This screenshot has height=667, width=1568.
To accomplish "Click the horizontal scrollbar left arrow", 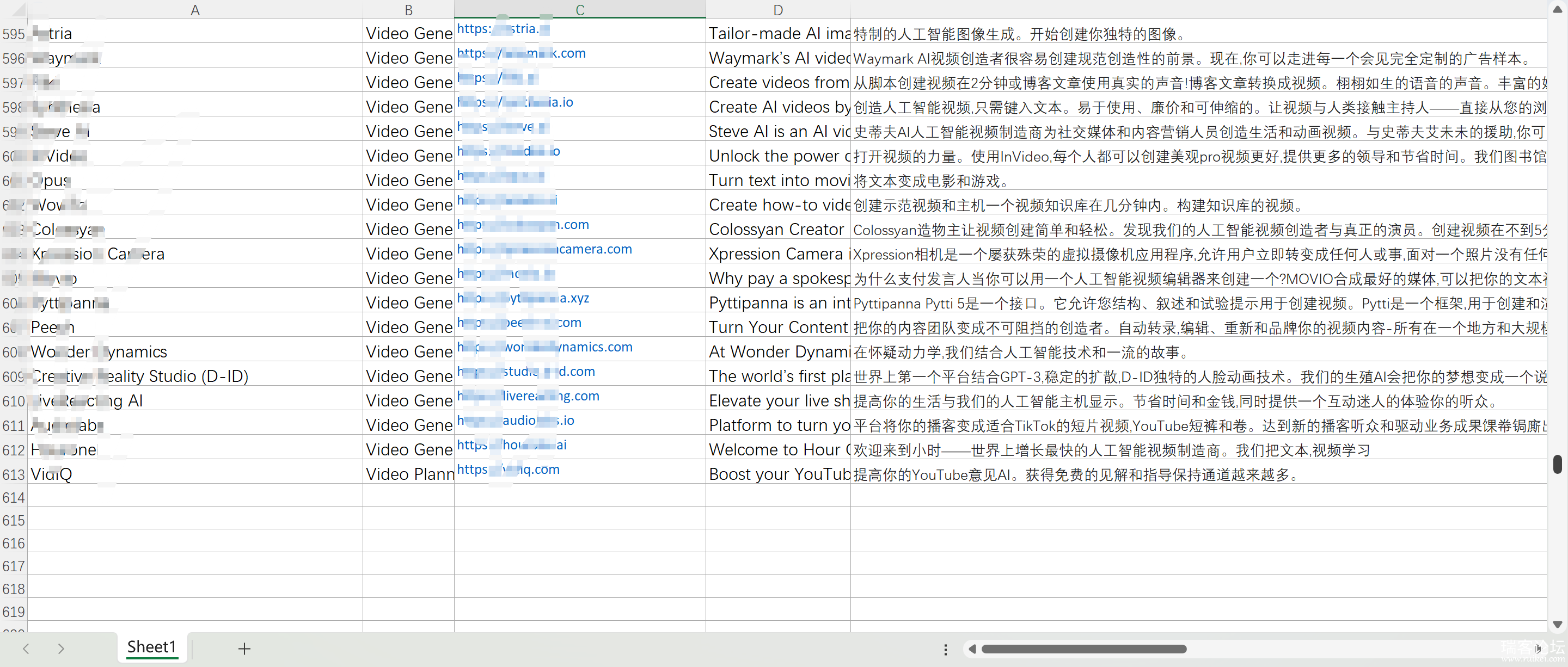I will tap(972, 650).
